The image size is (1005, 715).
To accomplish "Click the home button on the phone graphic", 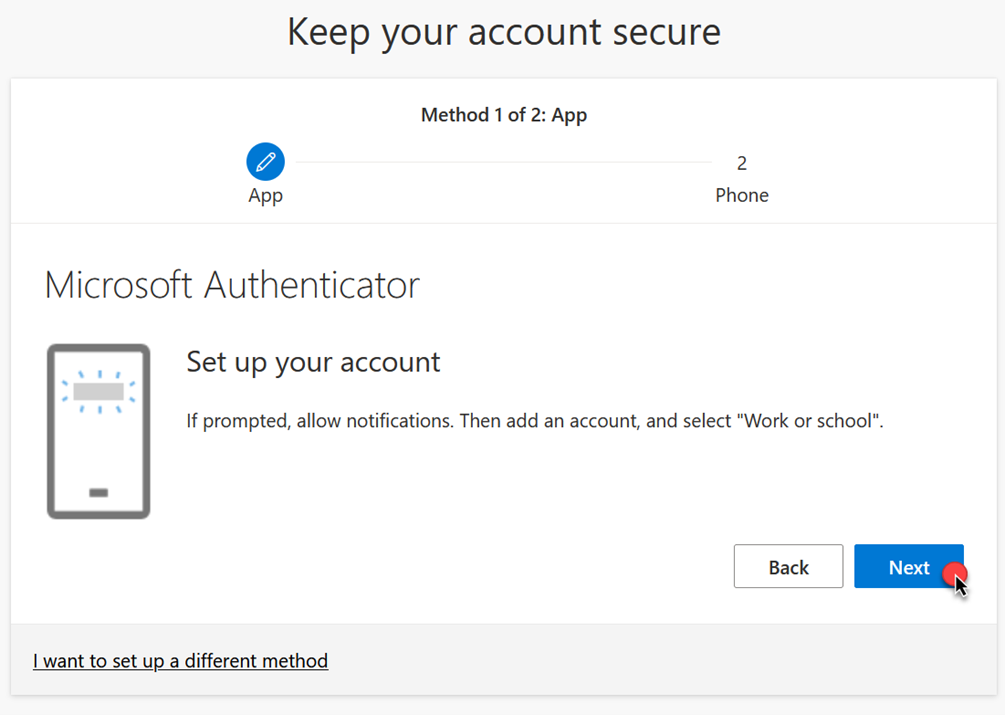I will [98, 490].
